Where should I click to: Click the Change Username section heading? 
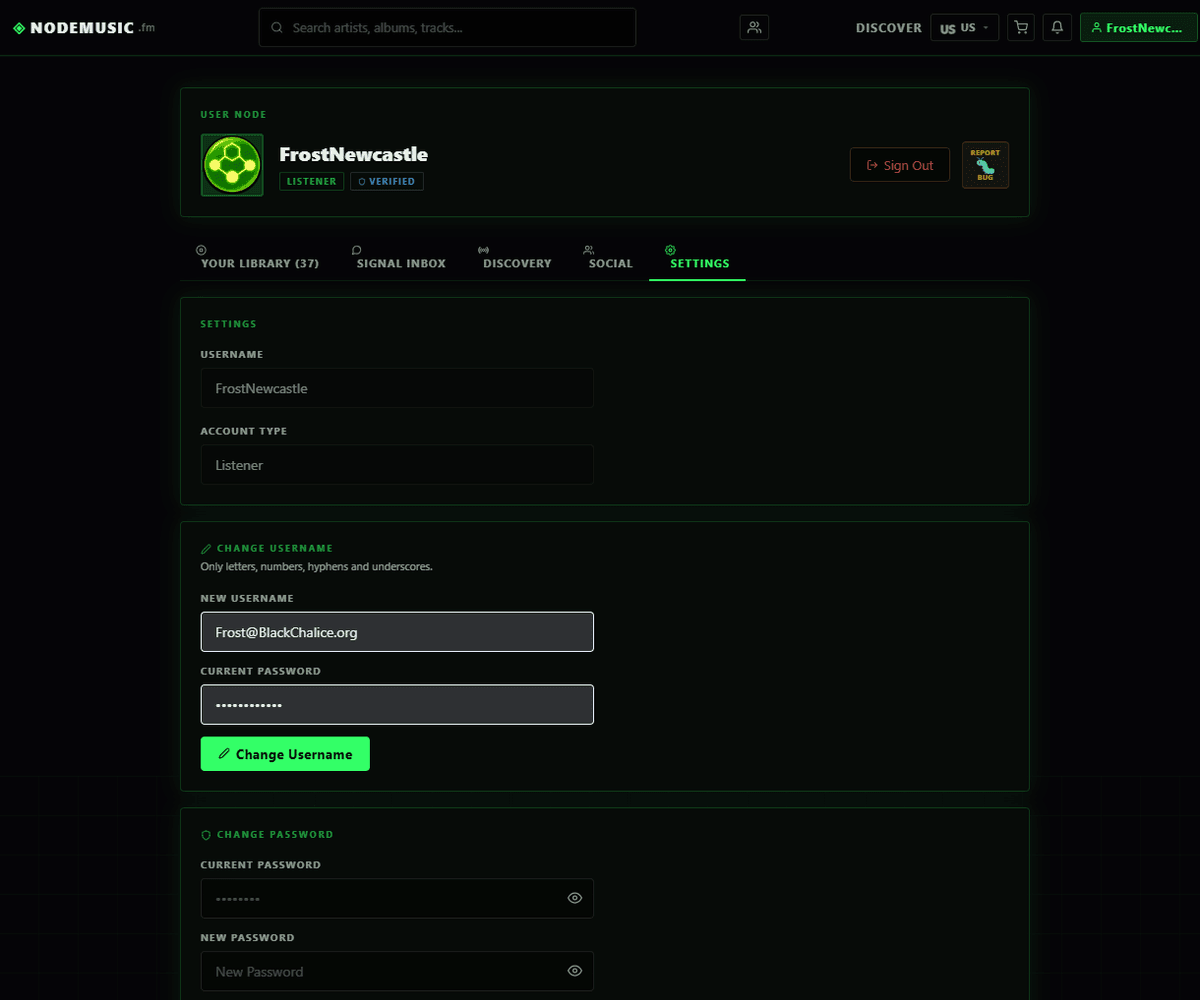tap(267, 548)
